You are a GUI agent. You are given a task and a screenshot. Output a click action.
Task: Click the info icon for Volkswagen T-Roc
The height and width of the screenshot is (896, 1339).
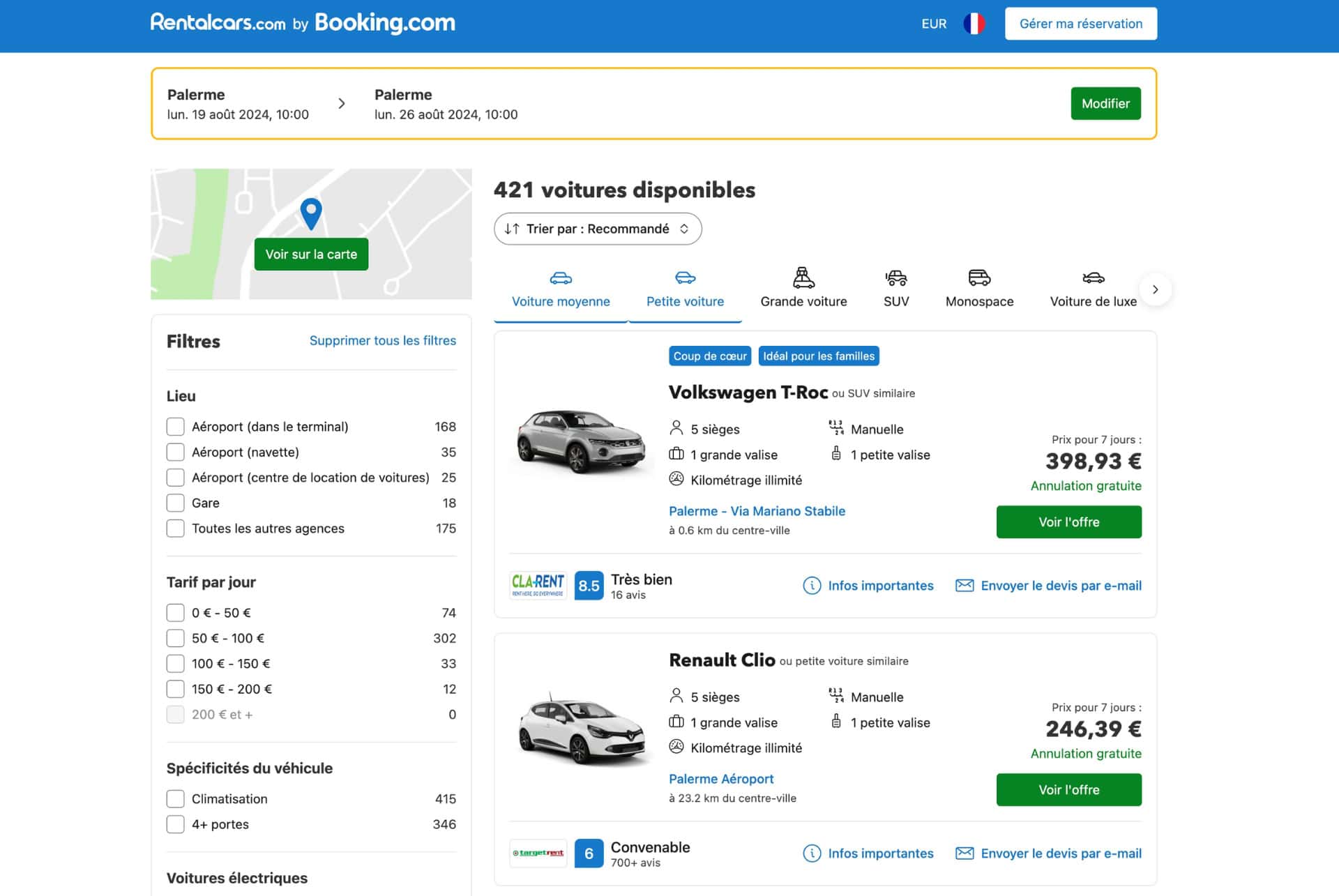tap(812, 586)
